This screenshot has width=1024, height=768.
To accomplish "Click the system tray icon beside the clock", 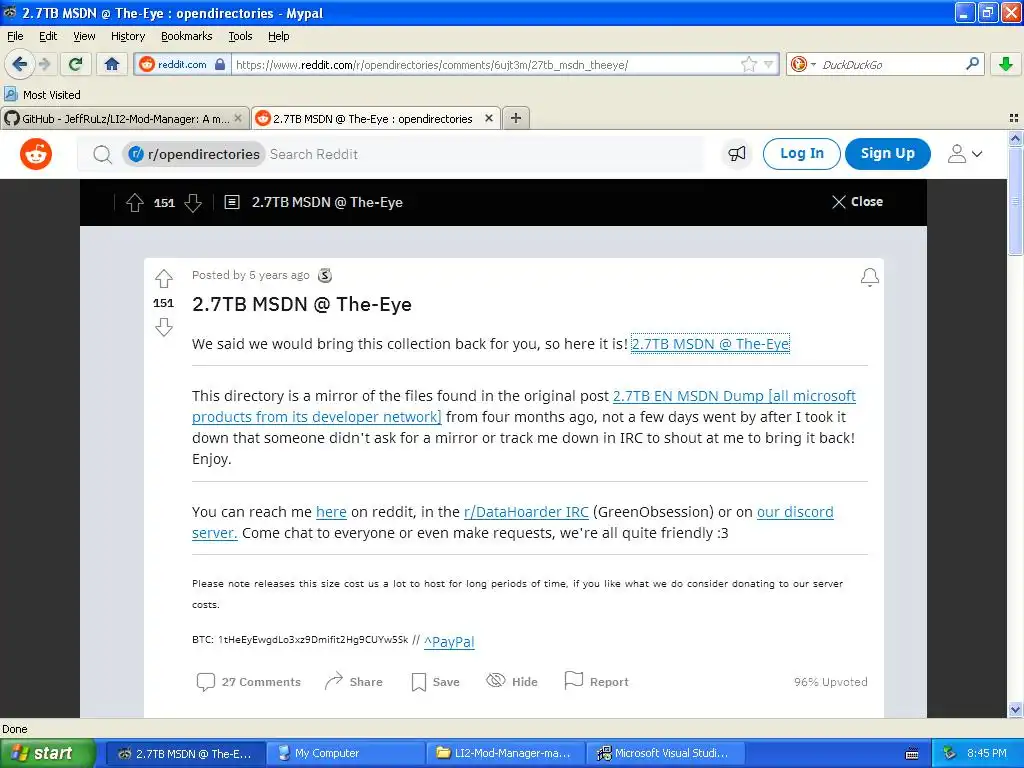I will pos(949,754).
